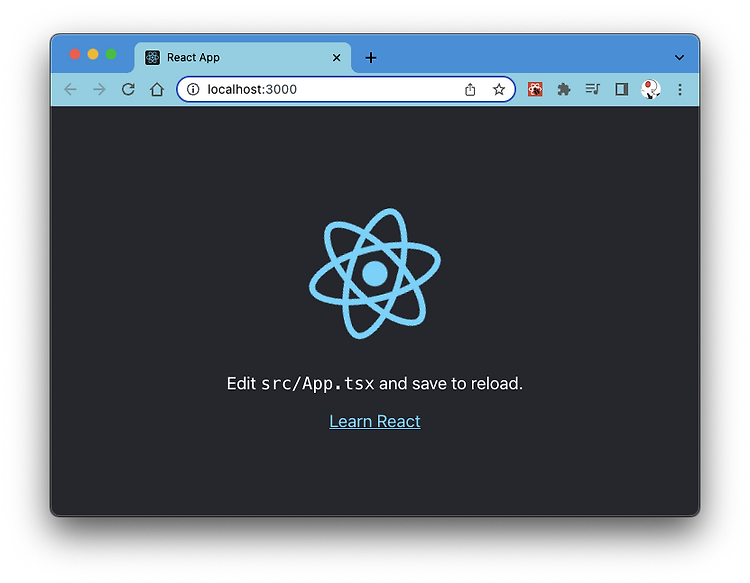Click the browser back arrow
750x583 pixels.
click(70, 89)
